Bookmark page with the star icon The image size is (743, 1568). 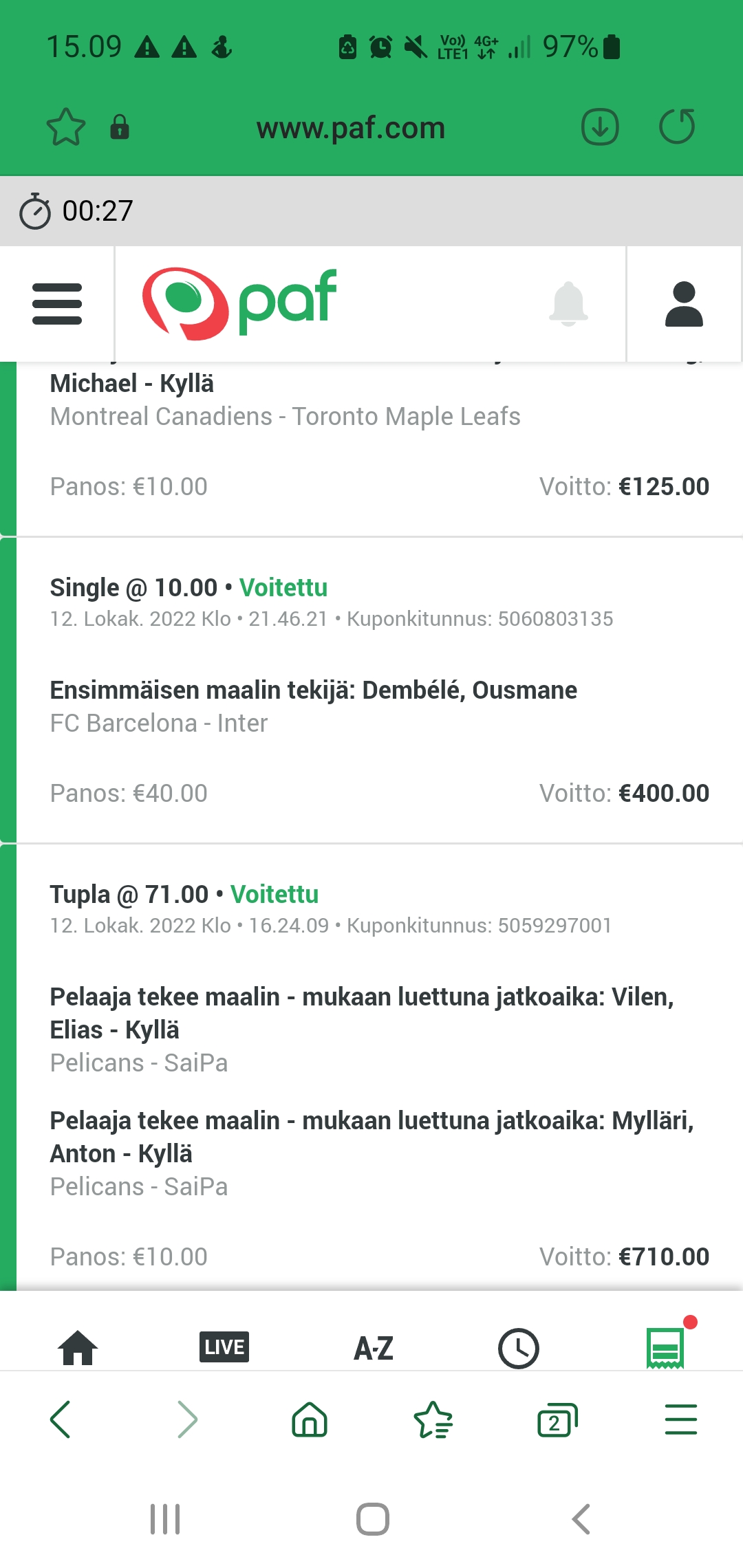tap(66, 127)
